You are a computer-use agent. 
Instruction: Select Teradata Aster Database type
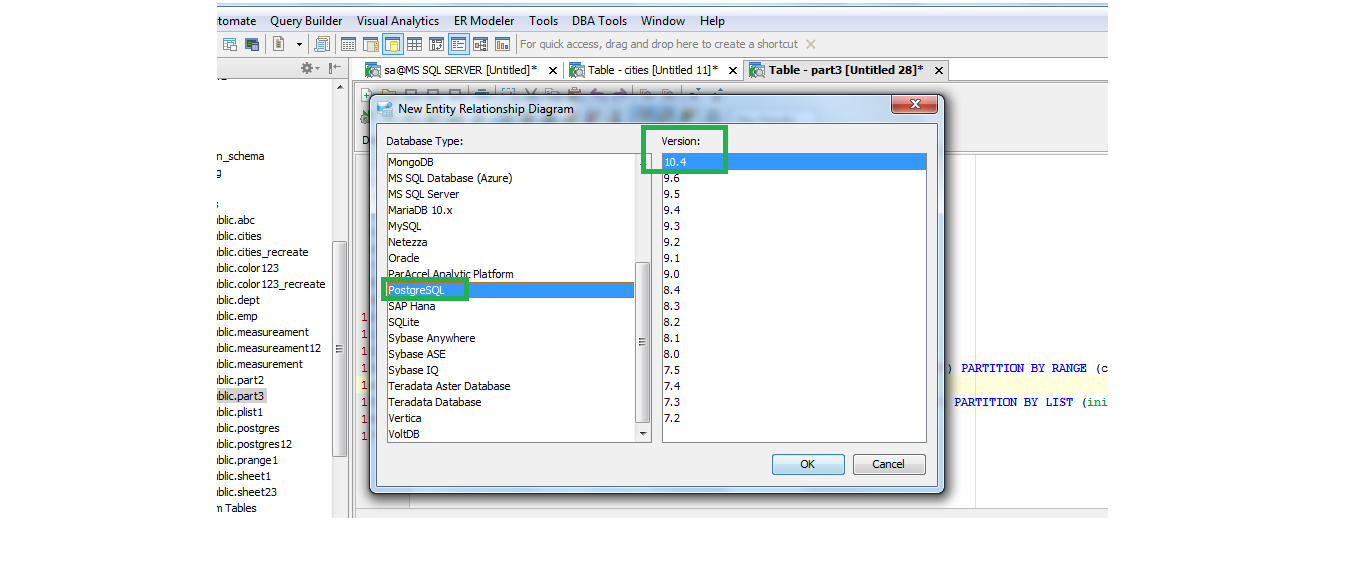tap(511, 386)
